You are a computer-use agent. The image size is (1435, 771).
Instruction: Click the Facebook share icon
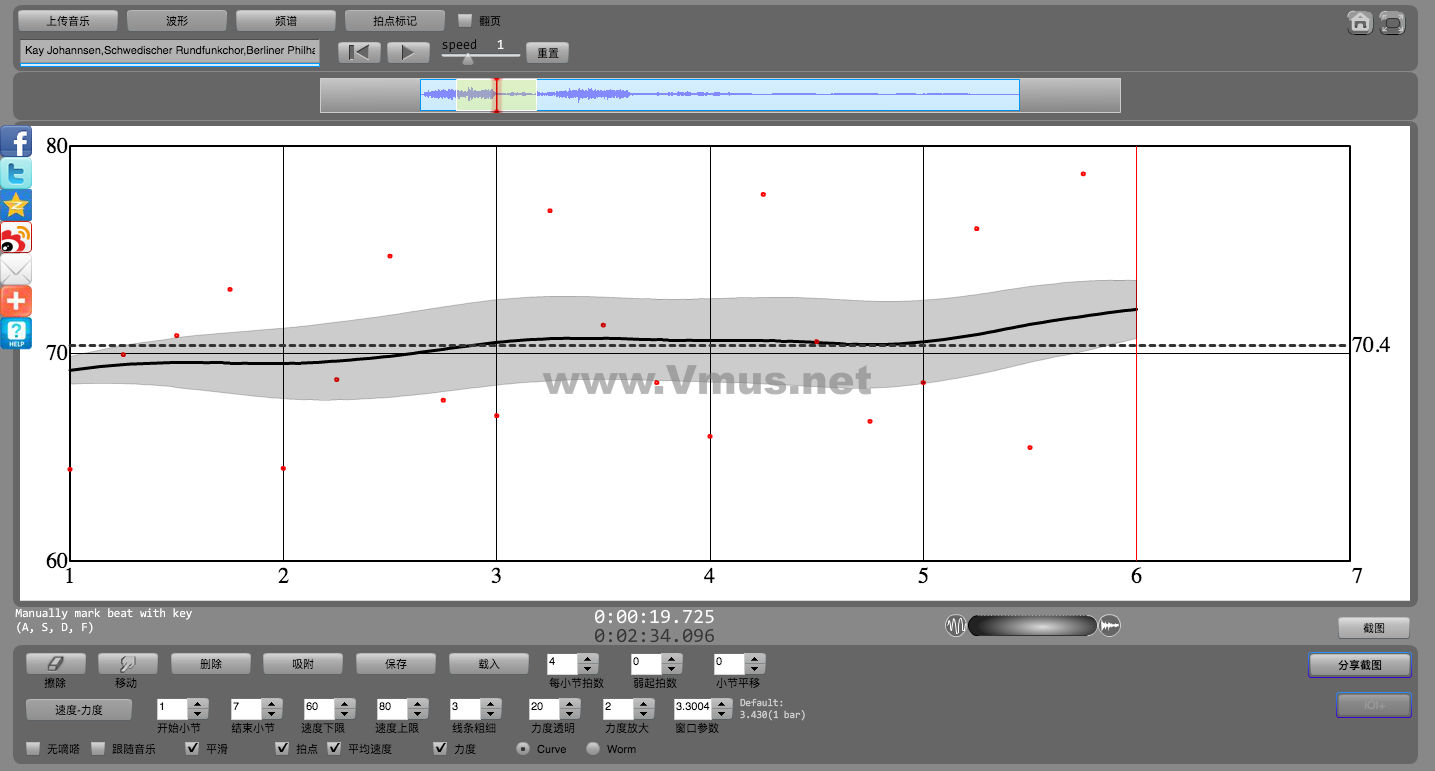click(x=16, y=141)
